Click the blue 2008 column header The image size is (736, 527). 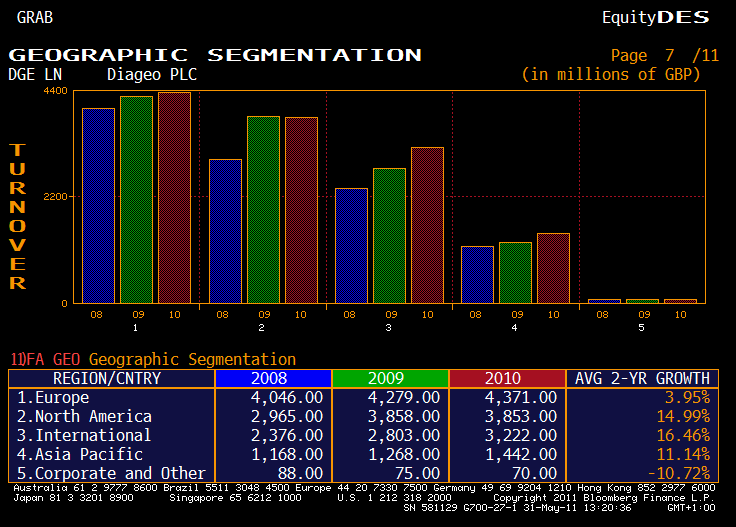point(272,379)
